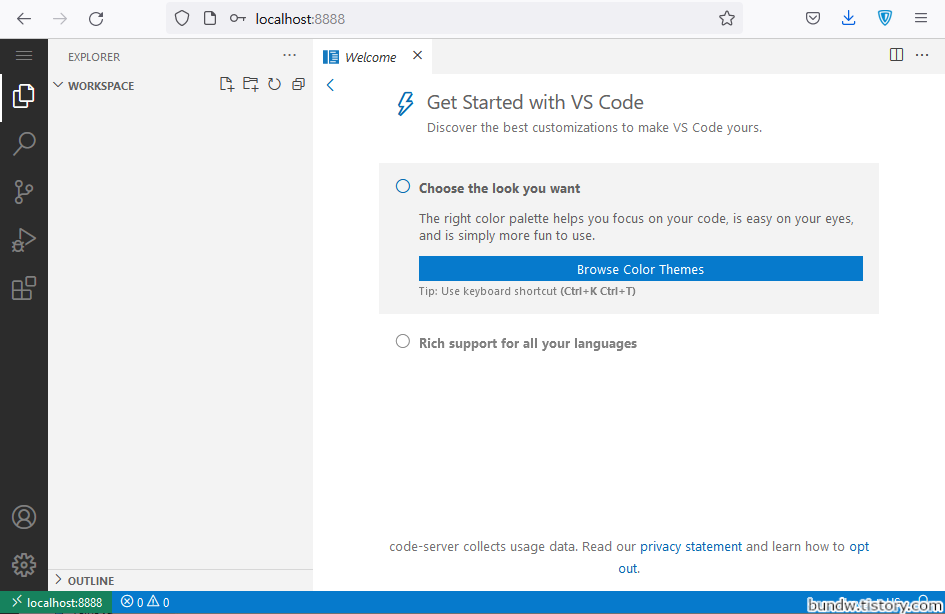Show tracking protection shield info
This screenshot has height=614, width=945.
pyautogui.click(x=182, y=19)
